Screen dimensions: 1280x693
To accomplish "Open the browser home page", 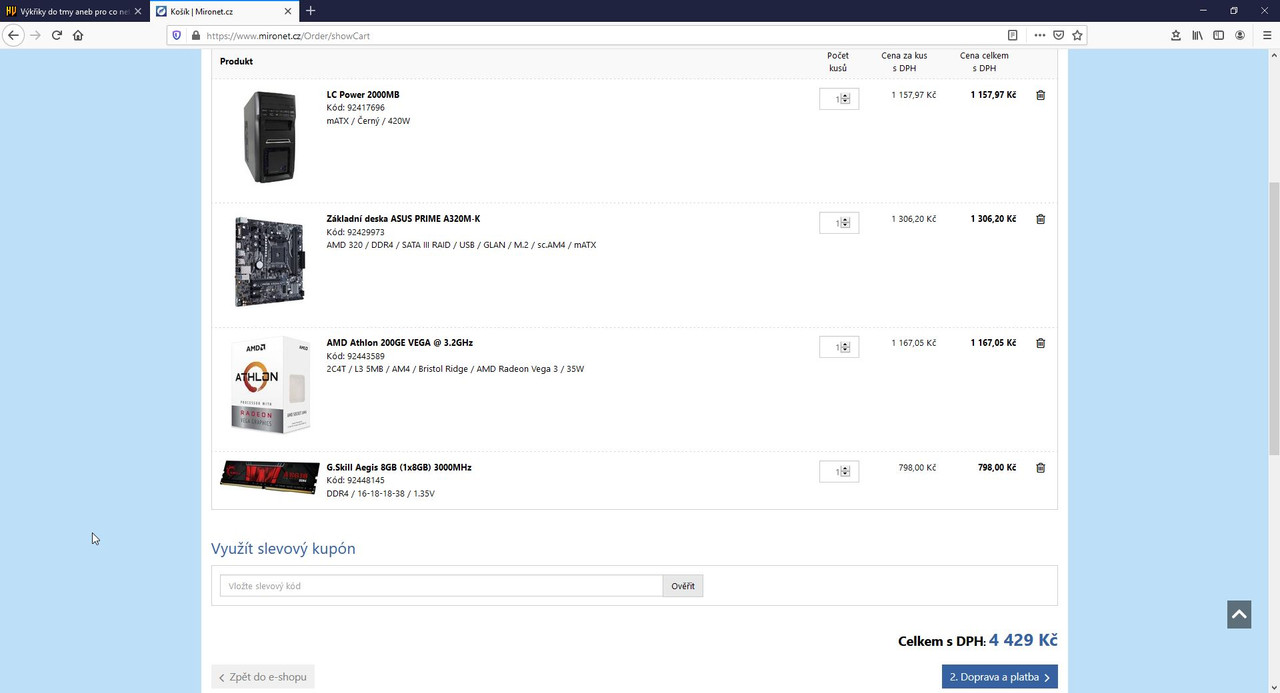I will 78,35.
